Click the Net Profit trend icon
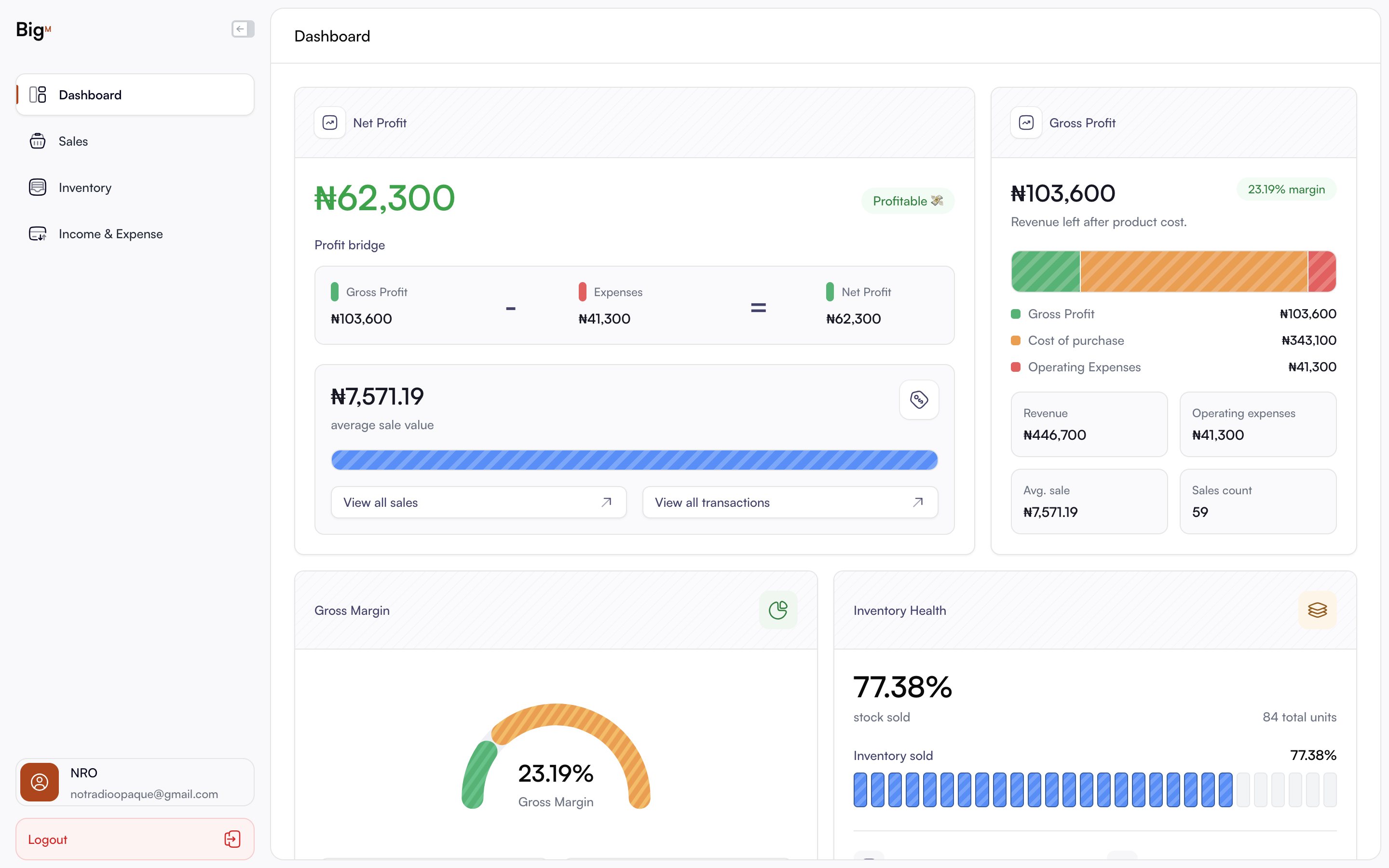This screenshot has width=1389, height=868. tap(330, 122)
